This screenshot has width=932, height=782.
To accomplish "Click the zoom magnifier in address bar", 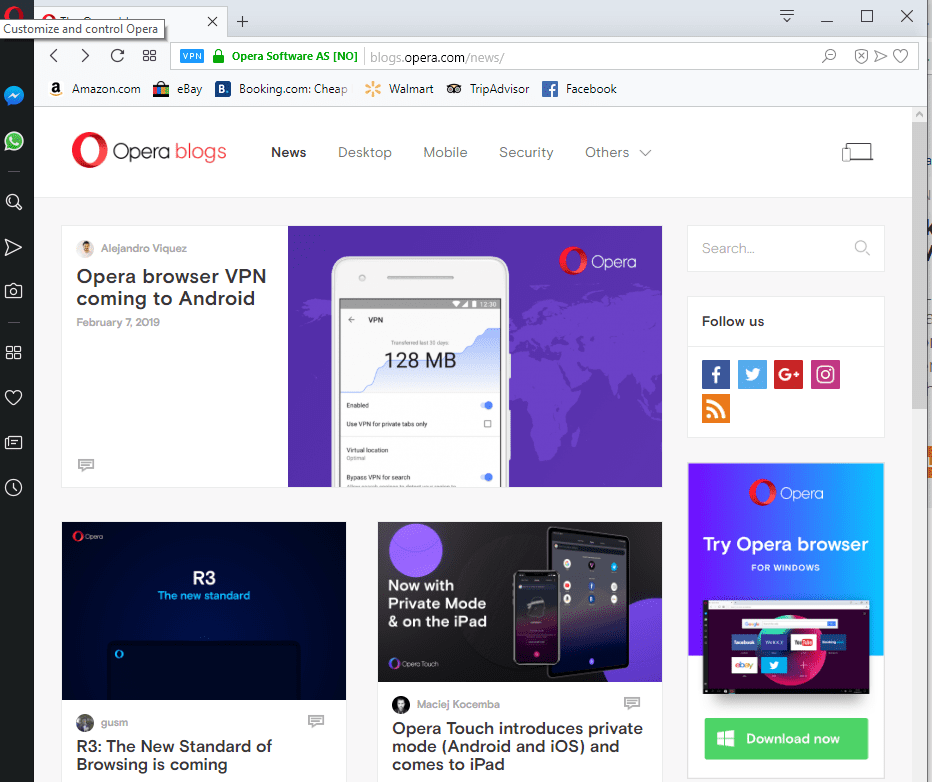I will tap(829, 56).
